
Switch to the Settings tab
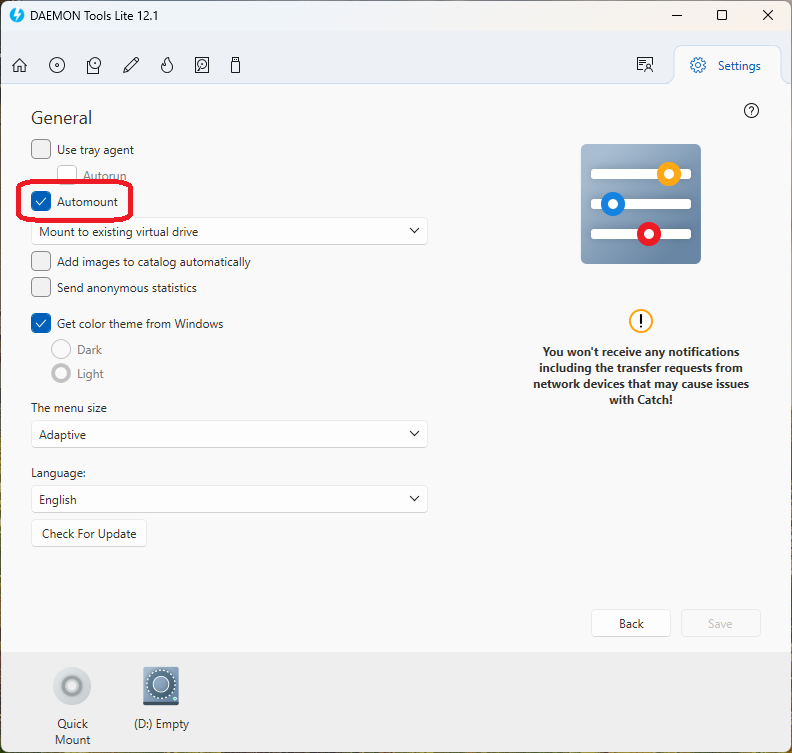click(x=725, y=66)
